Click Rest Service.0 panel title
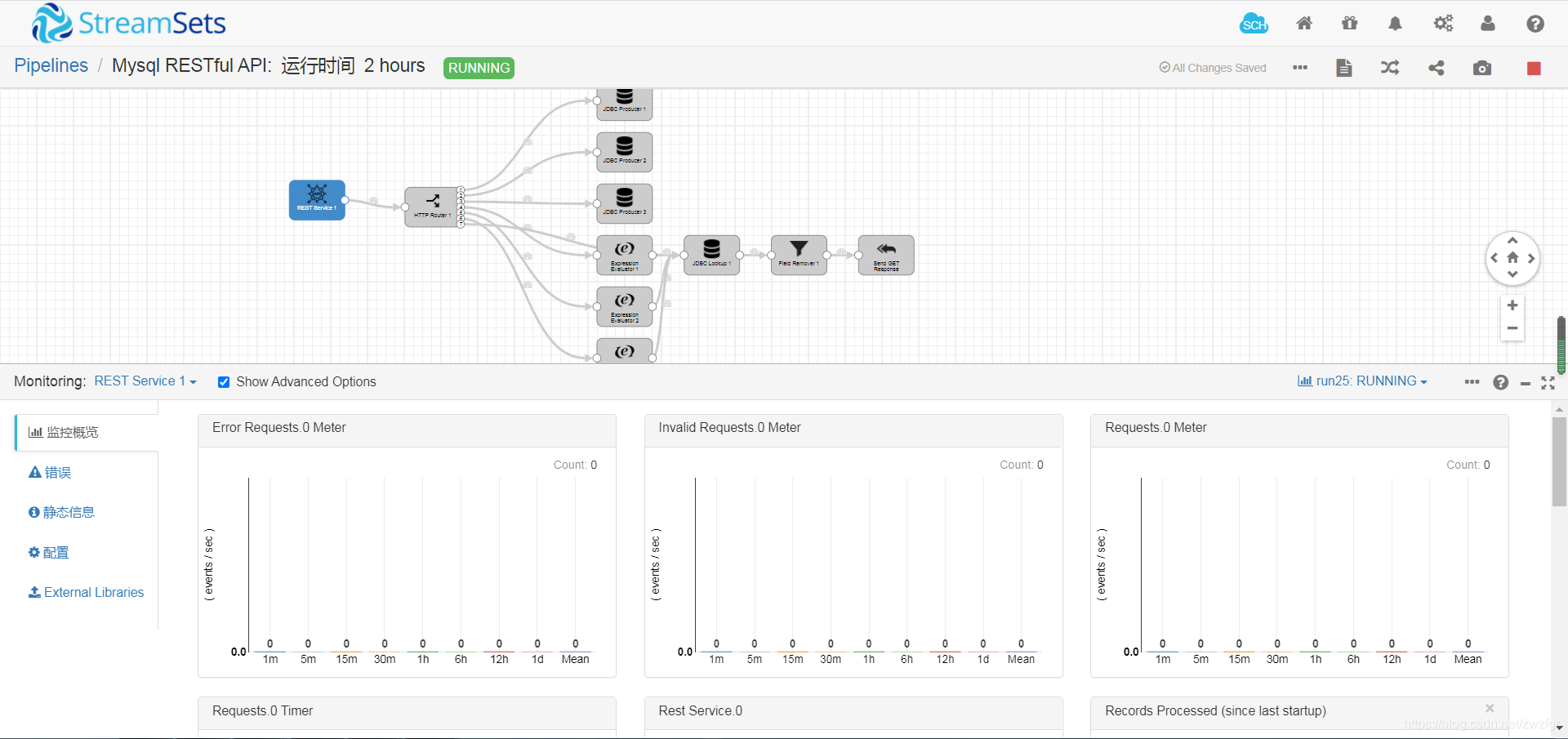1568x739 pixels. tap(700, 710)
